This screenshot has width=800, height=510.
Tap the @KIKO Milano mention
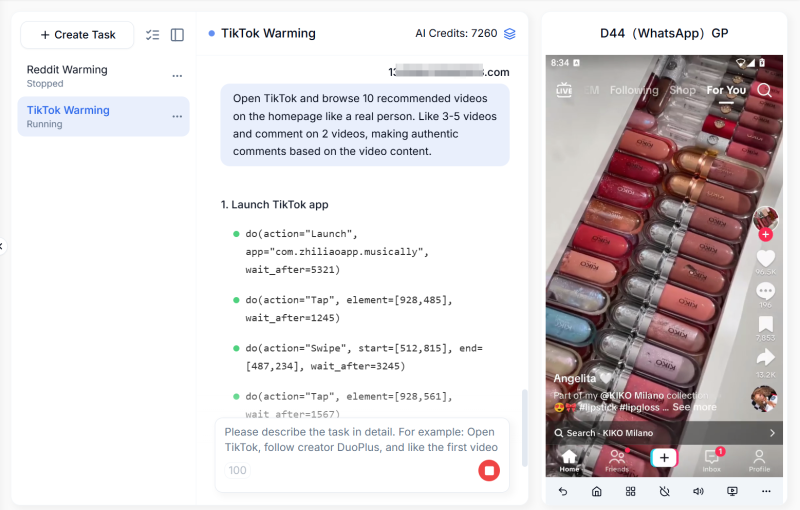click(632, 395)
